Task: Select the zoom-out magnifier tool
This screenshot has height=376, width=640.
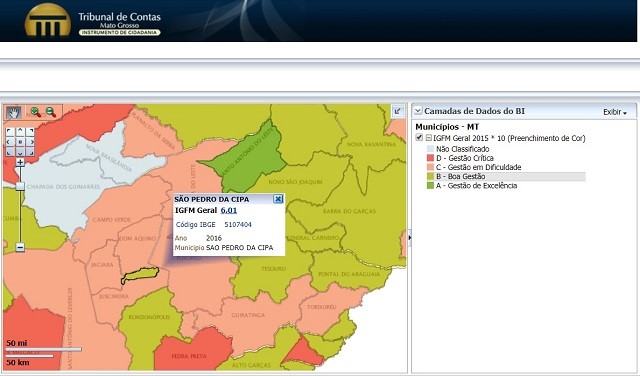Action: point(51,112)
